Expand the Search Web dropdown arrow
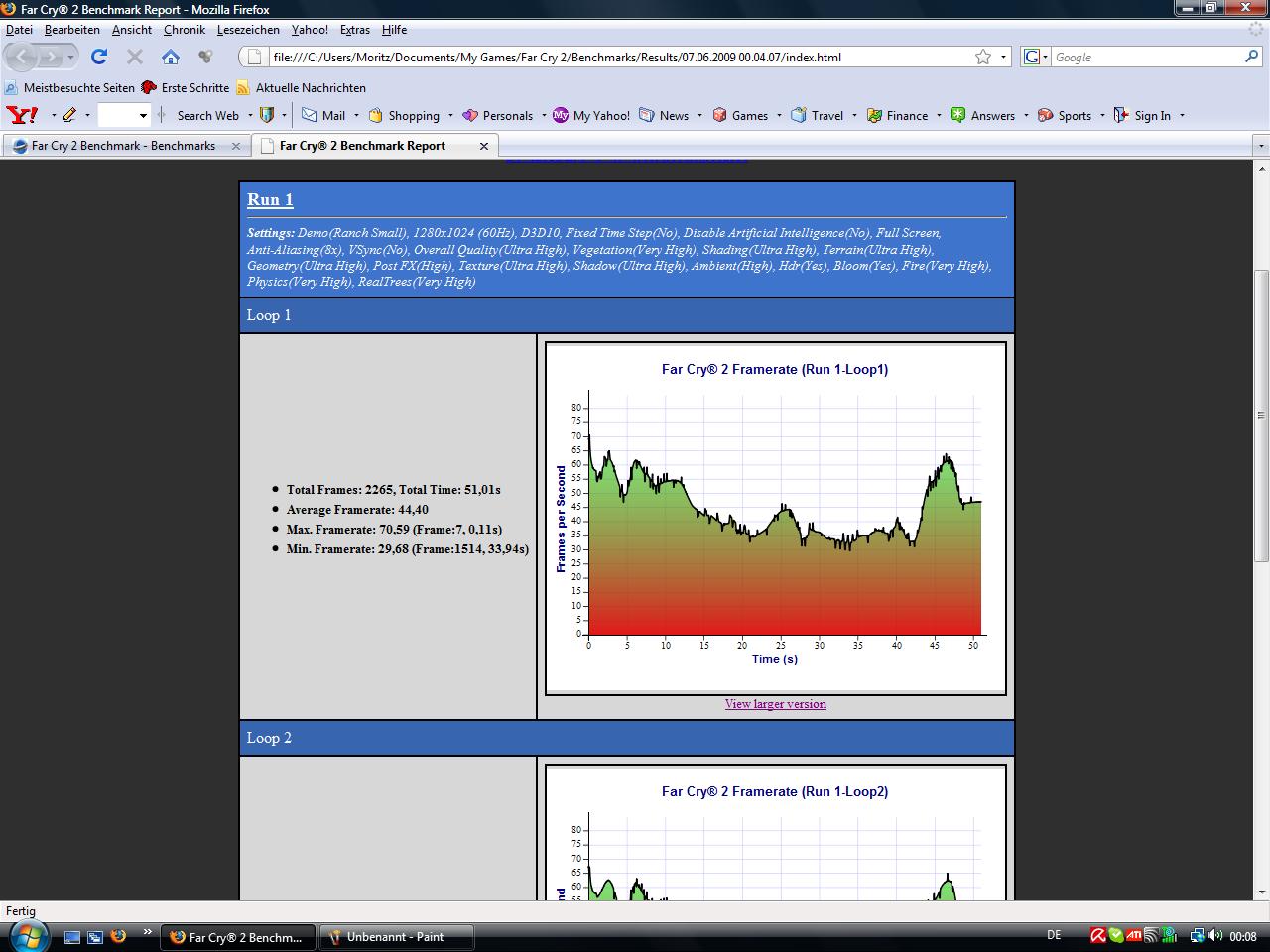Image resolution: width=1270 pixels, height=952 pixels. [249, 115]
